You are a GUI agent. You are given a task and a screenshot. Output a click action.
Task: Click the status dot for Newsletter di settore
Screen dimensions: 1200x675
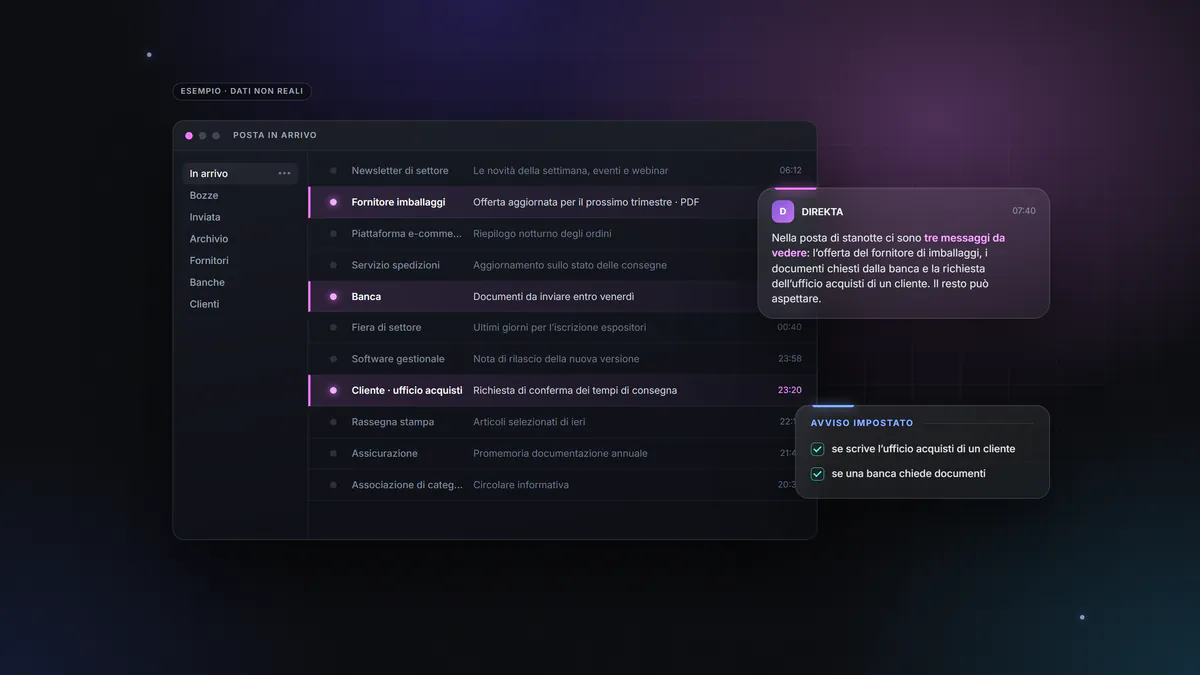333,171
